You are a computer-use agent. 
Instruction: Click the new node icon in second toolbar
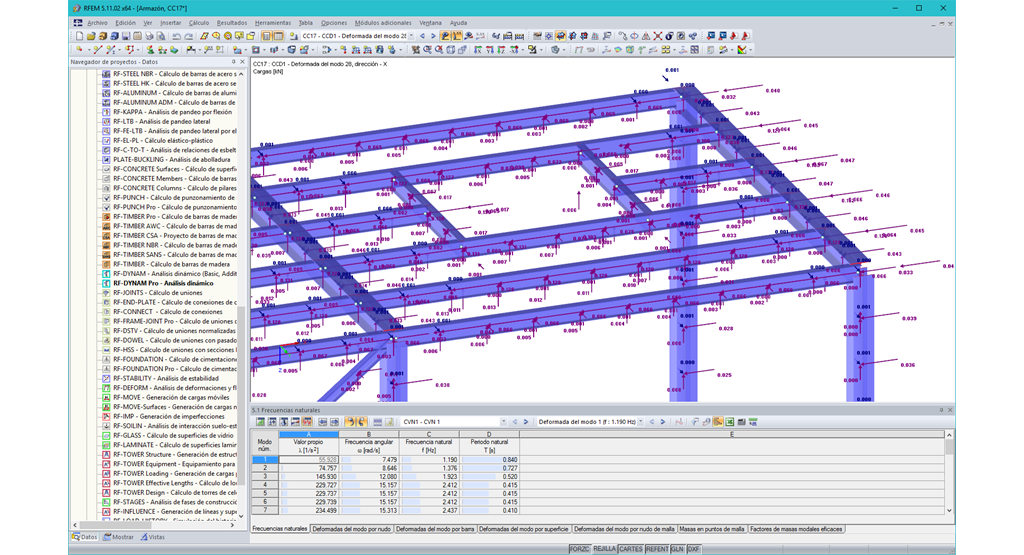(79, 49)
